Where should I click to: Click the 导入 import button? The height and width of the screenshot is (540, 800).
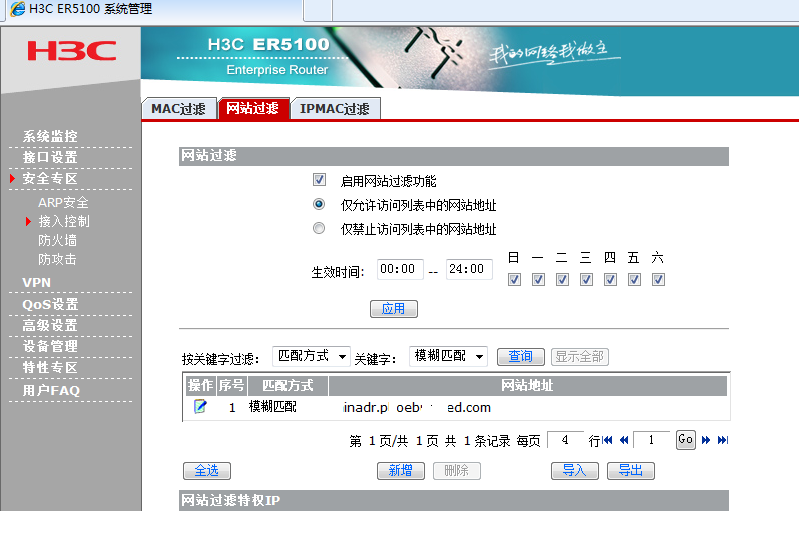point(574,471)
